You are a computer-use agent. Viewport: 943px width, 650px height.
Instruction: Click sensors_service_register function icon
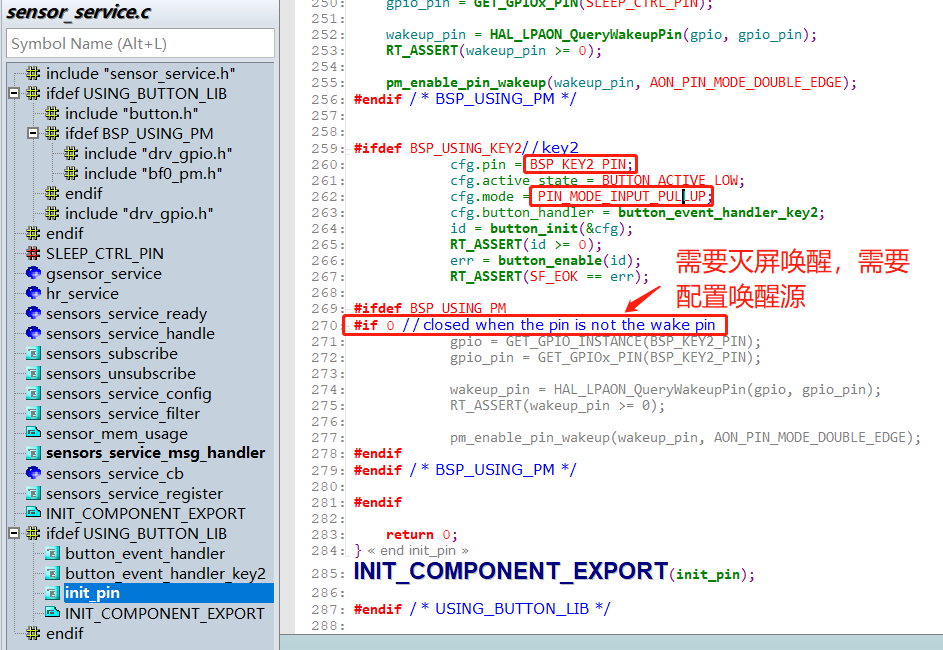pyautogui.click(x=34, y=494)
